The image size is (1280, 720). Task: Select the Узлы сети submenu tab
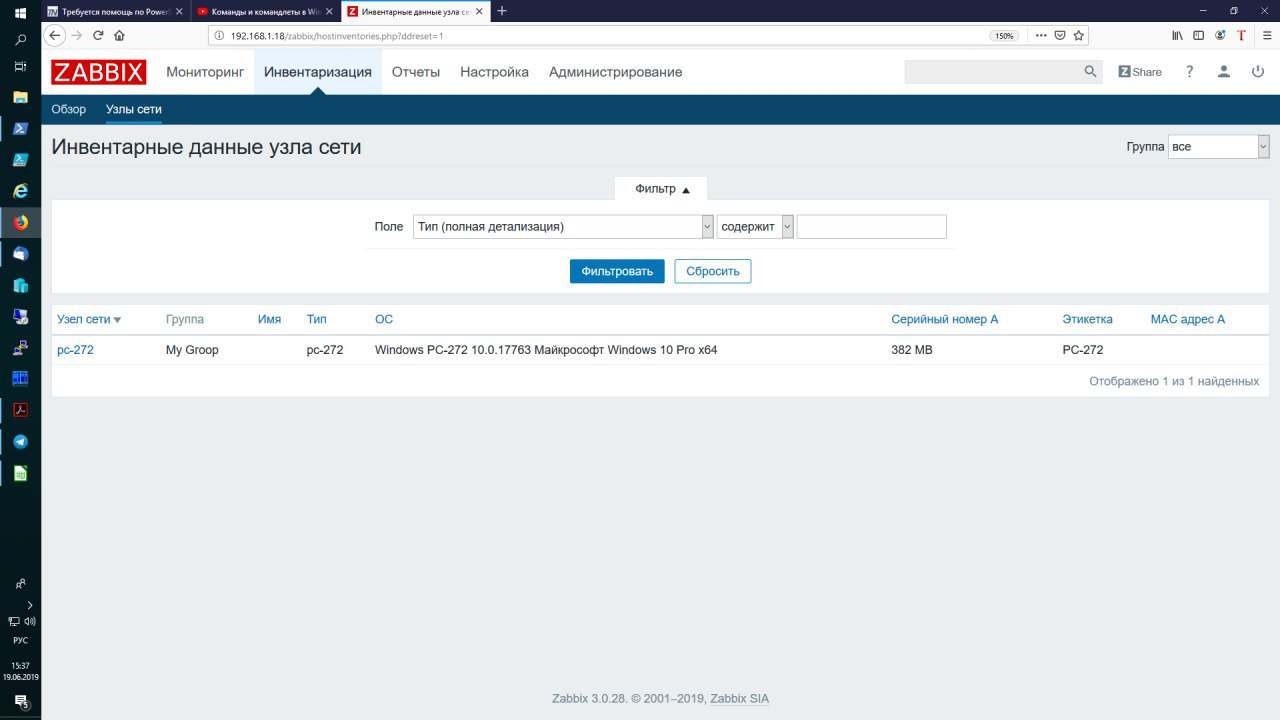coord(134,109)
